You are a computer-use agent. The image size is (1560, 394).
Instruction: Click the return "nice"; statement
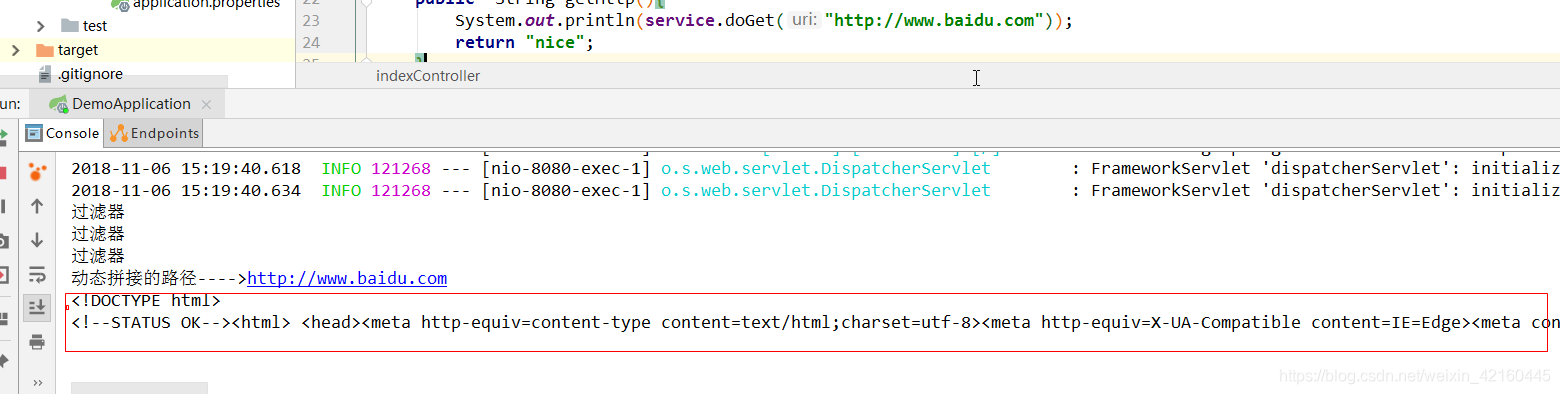tap(524, 42)
